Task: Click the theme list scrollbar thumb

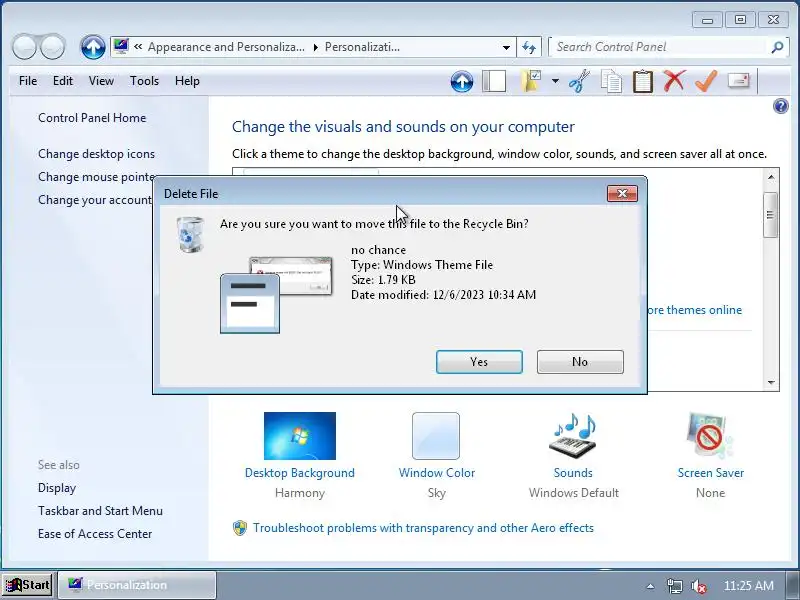Action: coord(770,215)
